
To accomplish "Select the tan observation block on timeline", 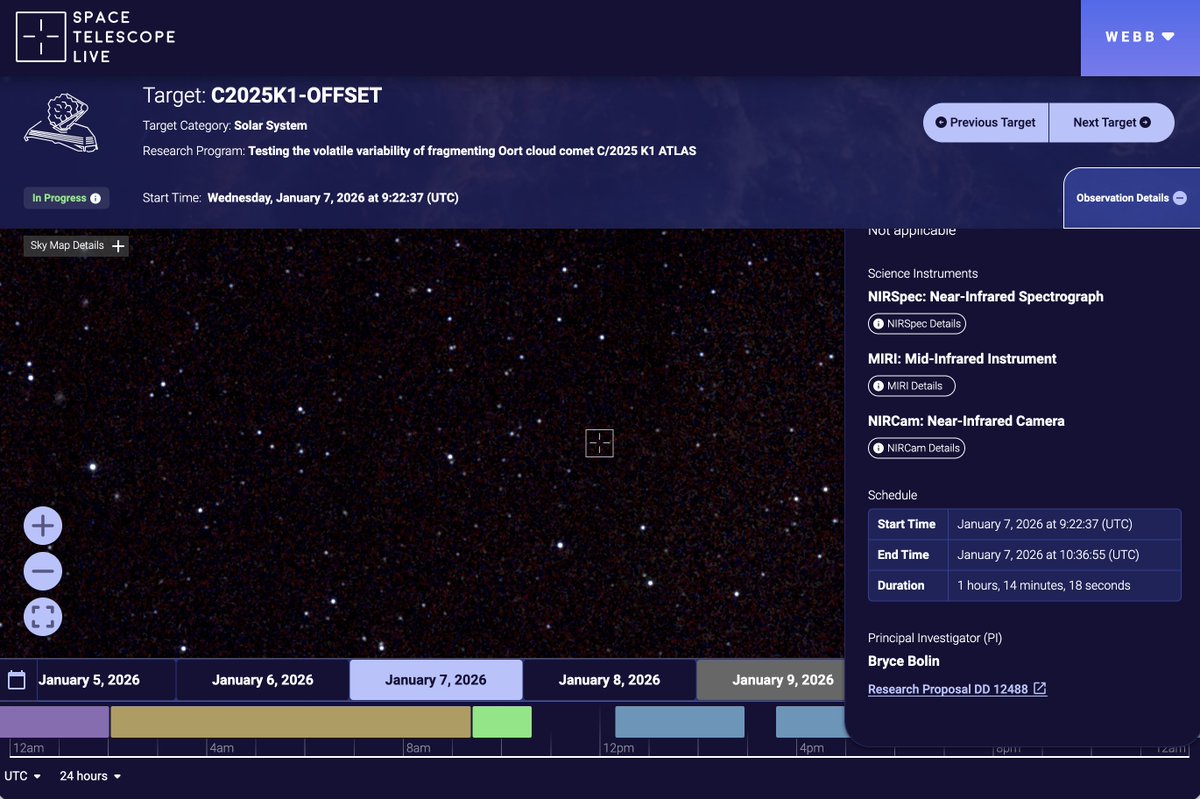I will tap(290, 722).
